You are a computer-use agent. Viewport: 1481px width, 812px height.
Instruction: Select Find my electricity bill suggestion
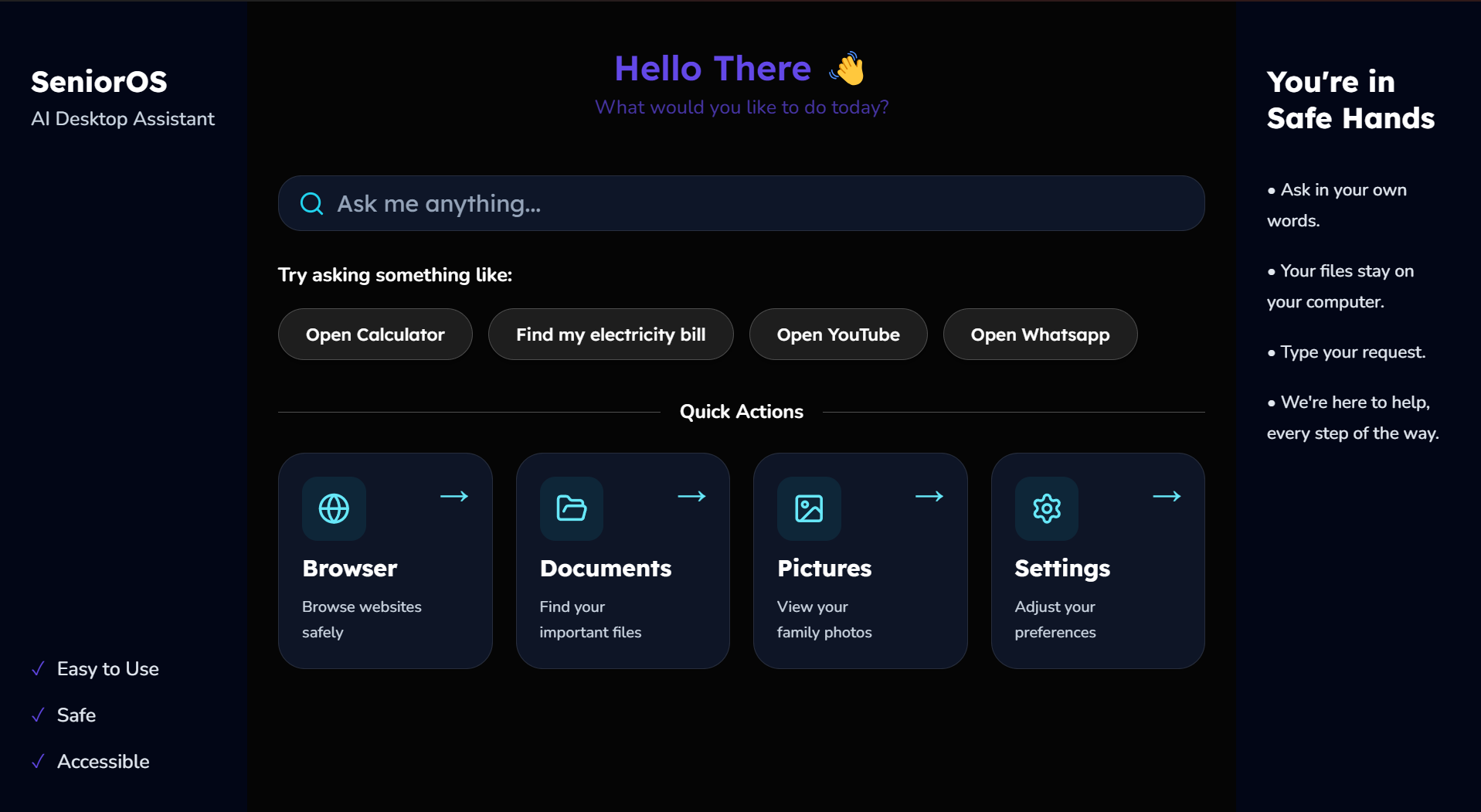coord(610,335)
